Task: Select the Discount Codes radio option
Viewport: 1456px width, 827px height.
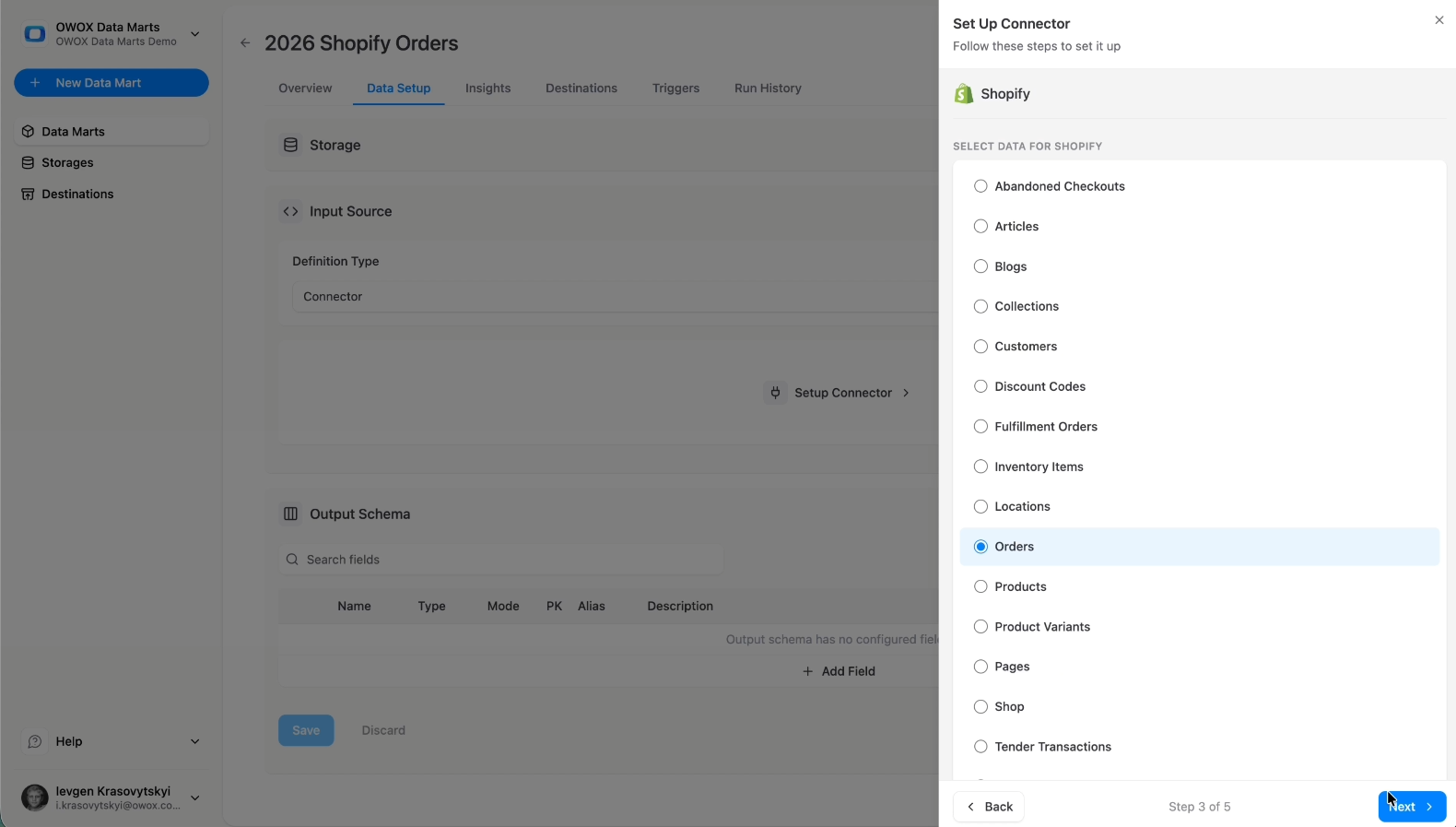Action: pyautogui.click(x=980, y=386)
